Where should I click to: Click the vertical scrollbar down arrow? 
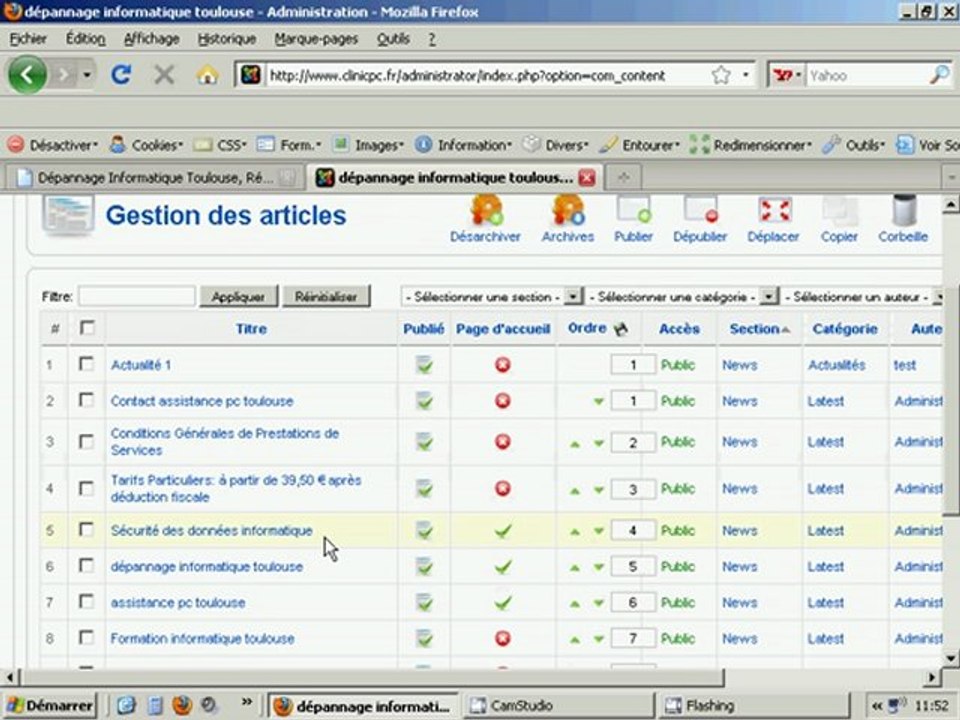950,658
